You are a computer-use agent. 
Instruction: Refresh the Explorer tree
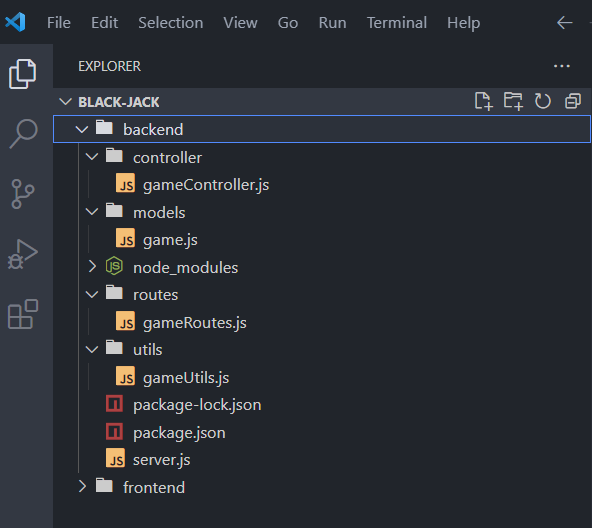coord(543,101)
